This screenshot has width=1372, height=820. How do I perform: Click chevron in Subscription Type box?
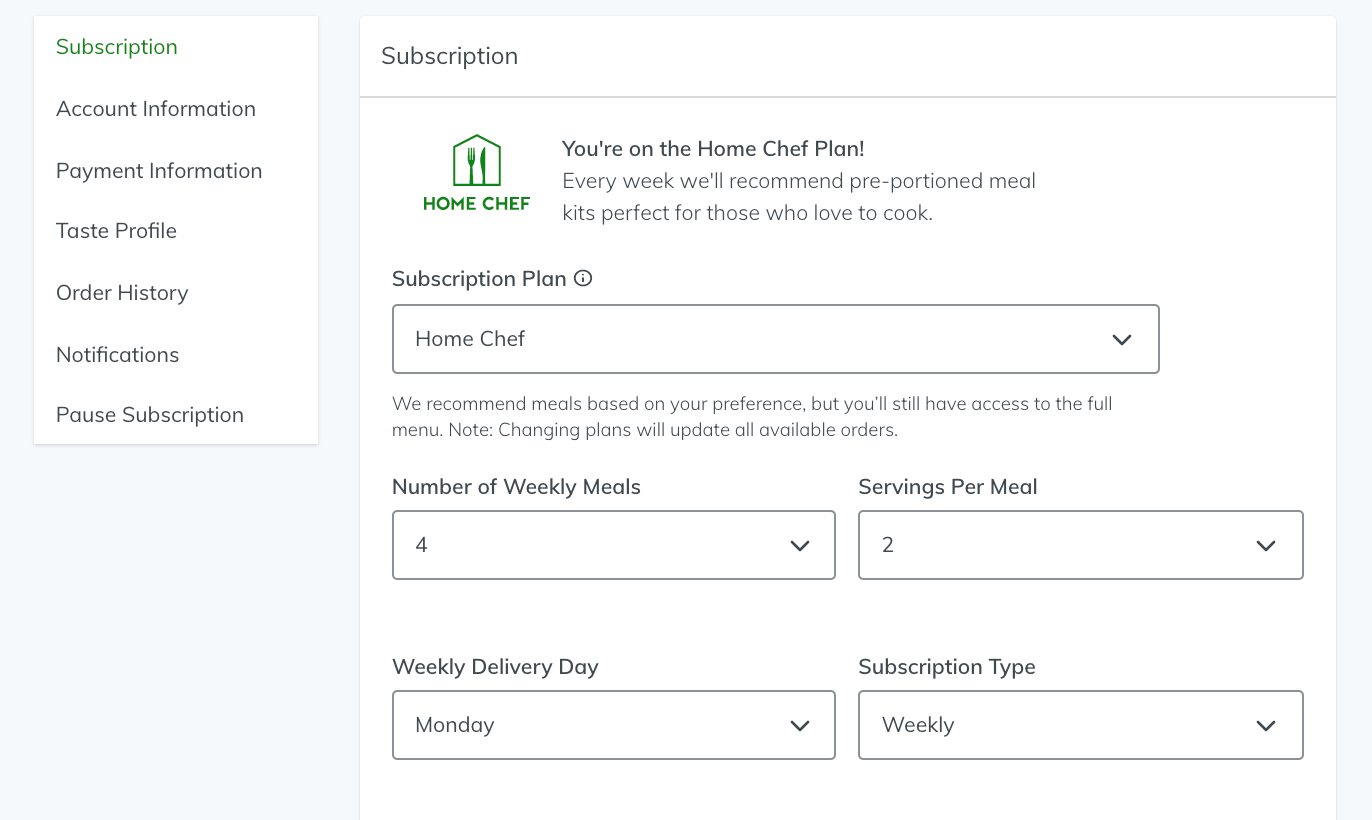point(1266,726)
